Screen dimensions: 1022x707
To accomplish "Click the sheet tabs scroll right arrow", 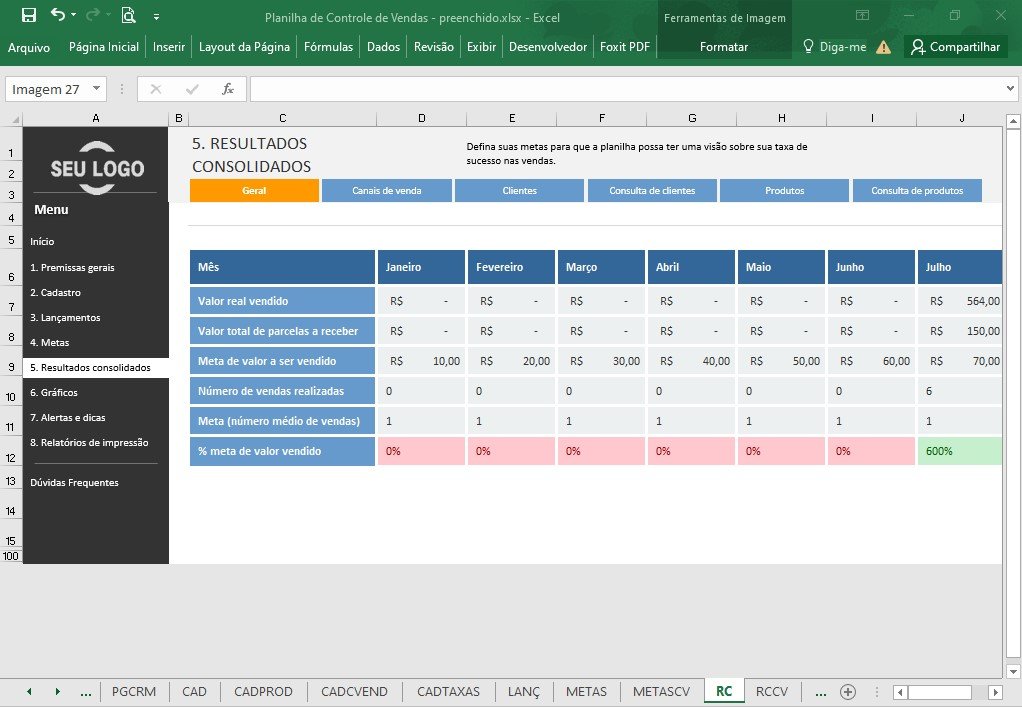I will pyautogui.click(x=57, y=691).
